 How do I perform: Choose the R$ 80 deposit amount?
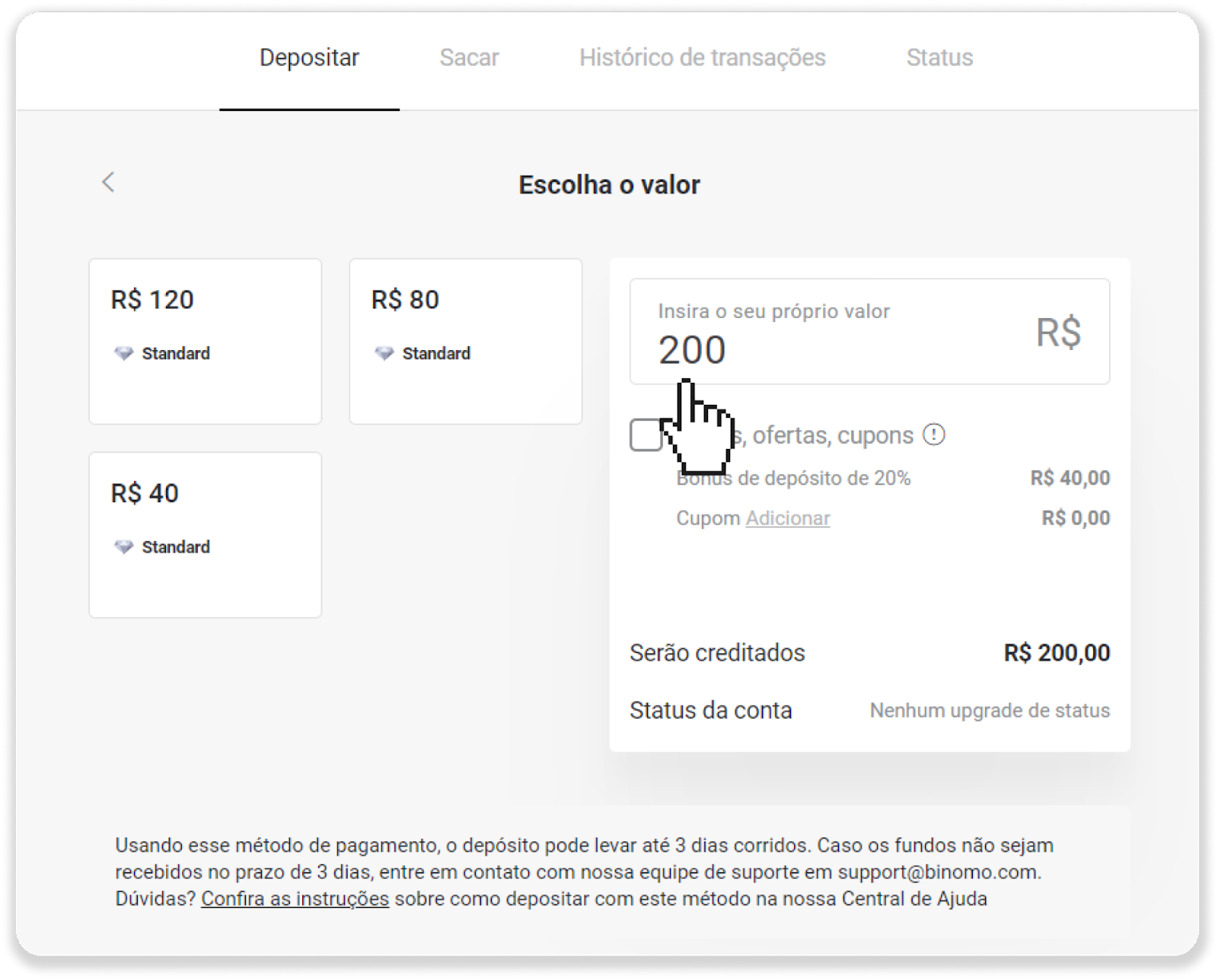tap(465, 341)
